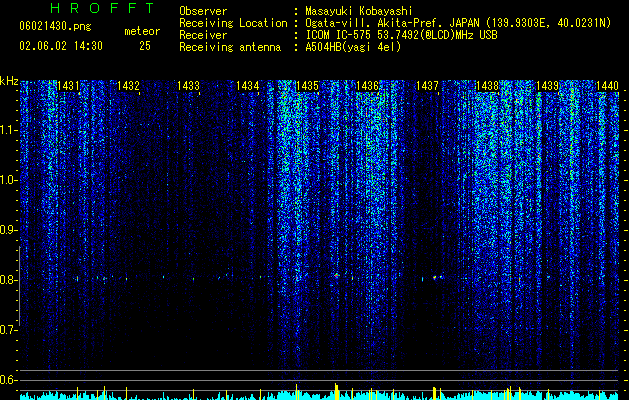Click the 0.6 kHz axis label
629x400 pixels.
click(8, 380)
